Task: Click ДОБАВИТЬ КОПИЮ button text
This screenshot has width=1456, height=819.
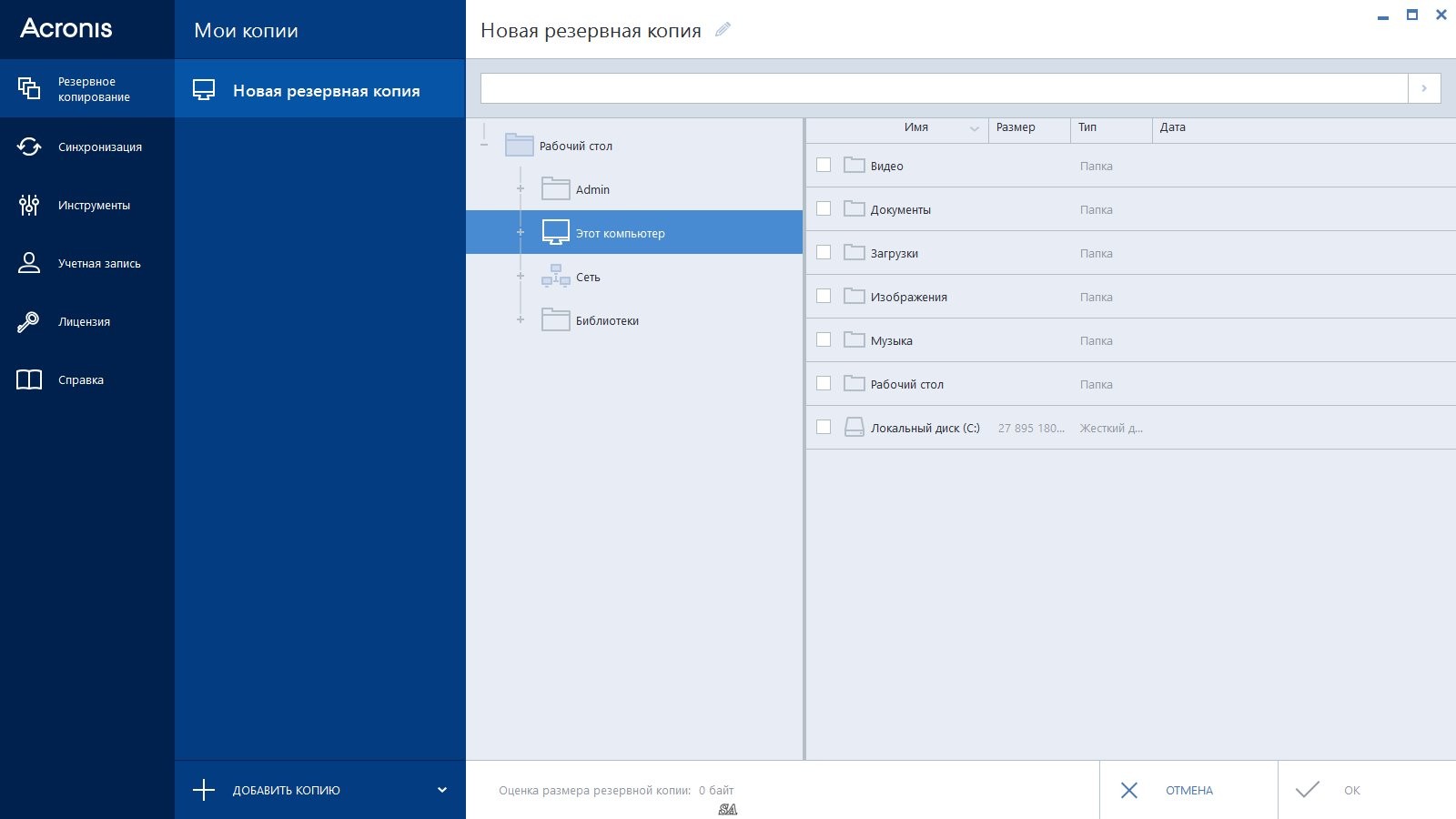Action: point(287,790)
